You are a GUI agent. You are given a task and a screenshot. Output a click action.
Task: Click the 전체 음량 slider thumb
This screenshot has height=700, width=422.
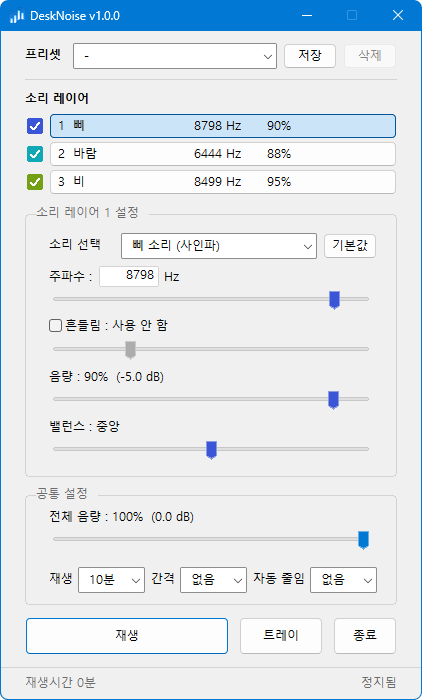pos(364,540)
